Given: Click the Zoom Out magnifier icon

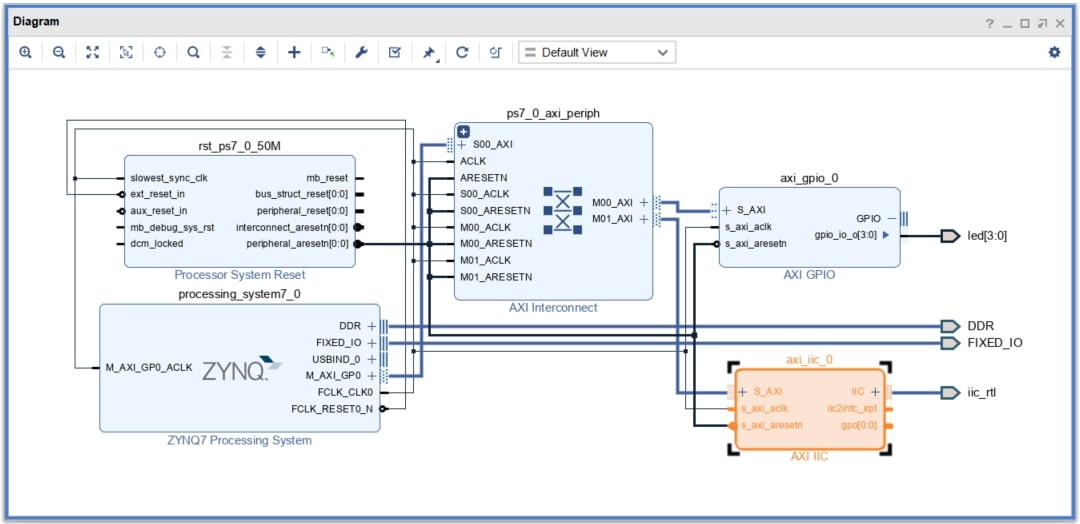Looking at the screenshot, I should pyautogui.click(x=59, y=52).
